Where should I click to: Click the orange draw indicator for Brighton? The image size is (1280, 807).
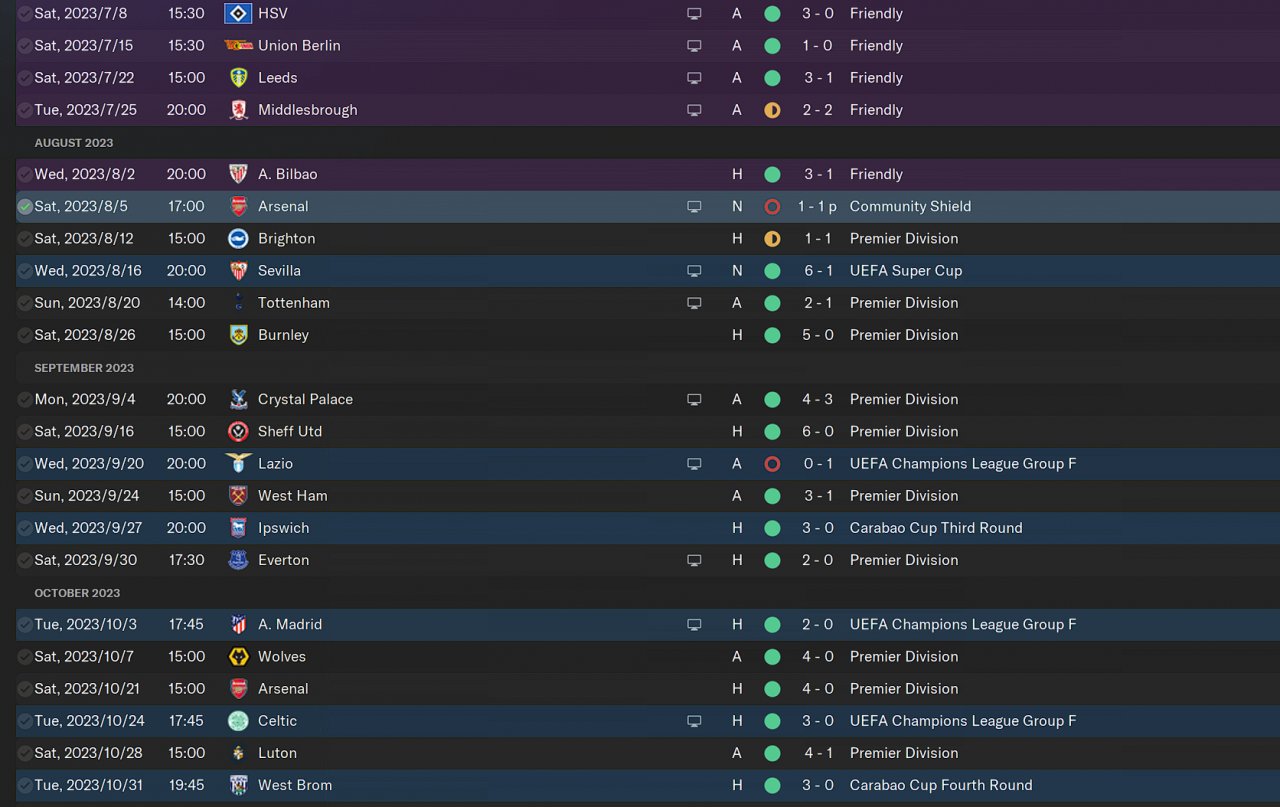772,239
